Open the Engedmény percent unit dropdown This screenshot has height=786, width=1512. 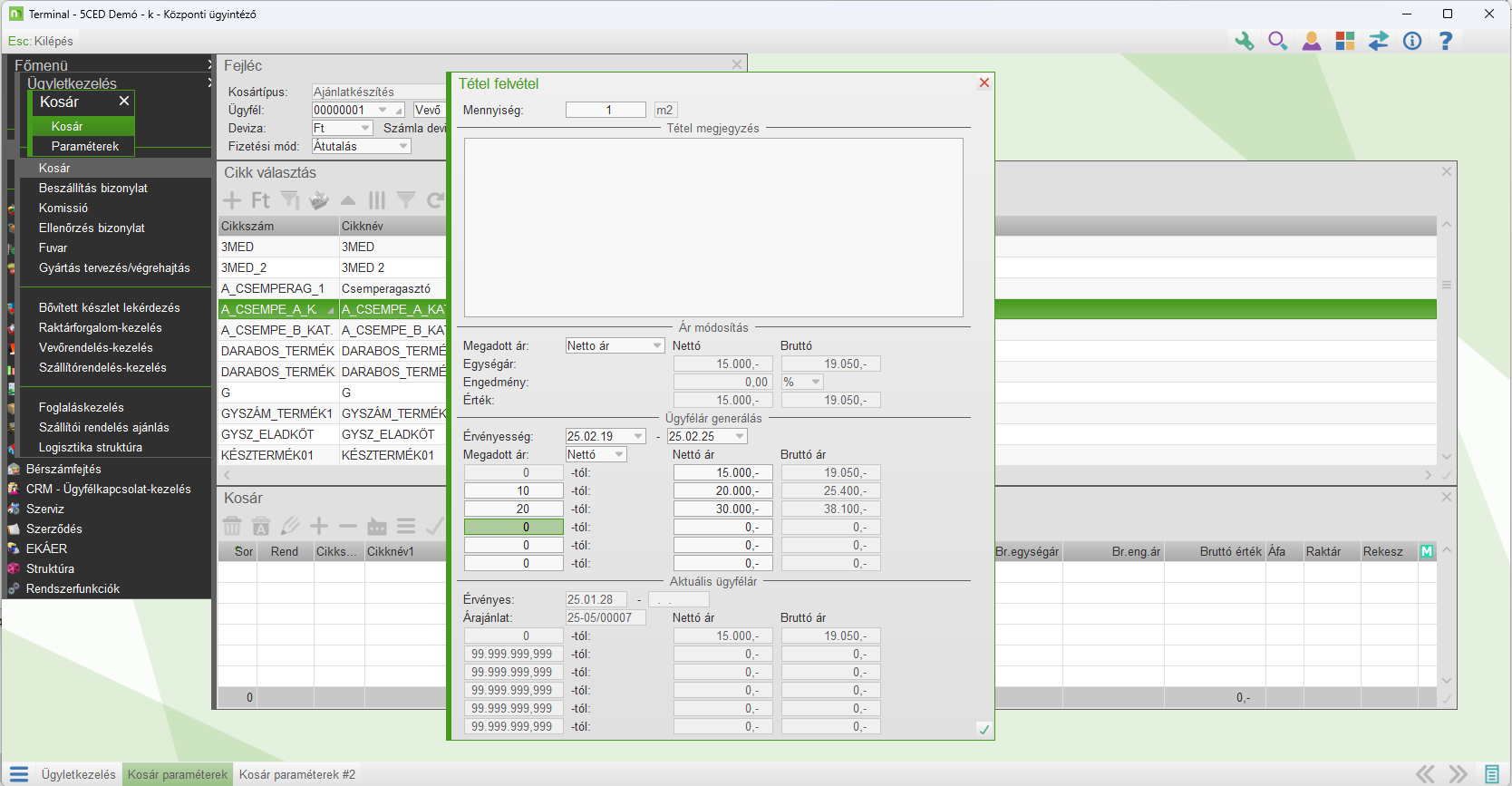click(x=815, y=383)
